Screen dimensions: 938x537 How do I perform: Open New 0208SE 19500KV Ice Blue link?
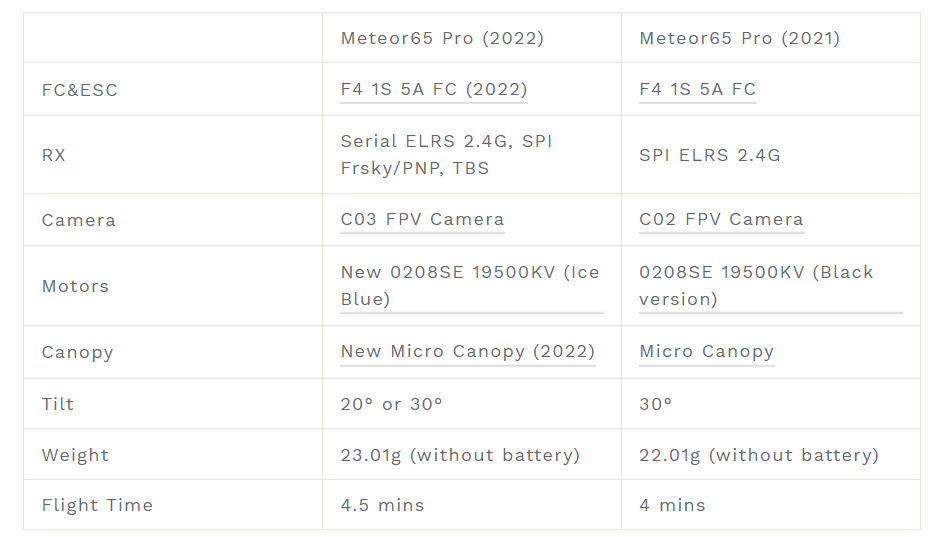[469, 285]
